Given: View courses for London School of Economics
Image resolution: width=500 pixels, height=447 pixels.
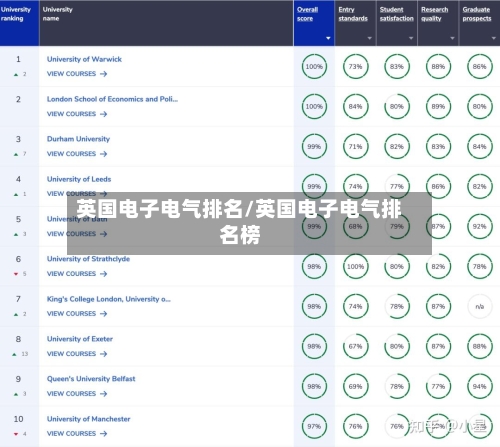Looking at the screenshot, I should (77, 114).
